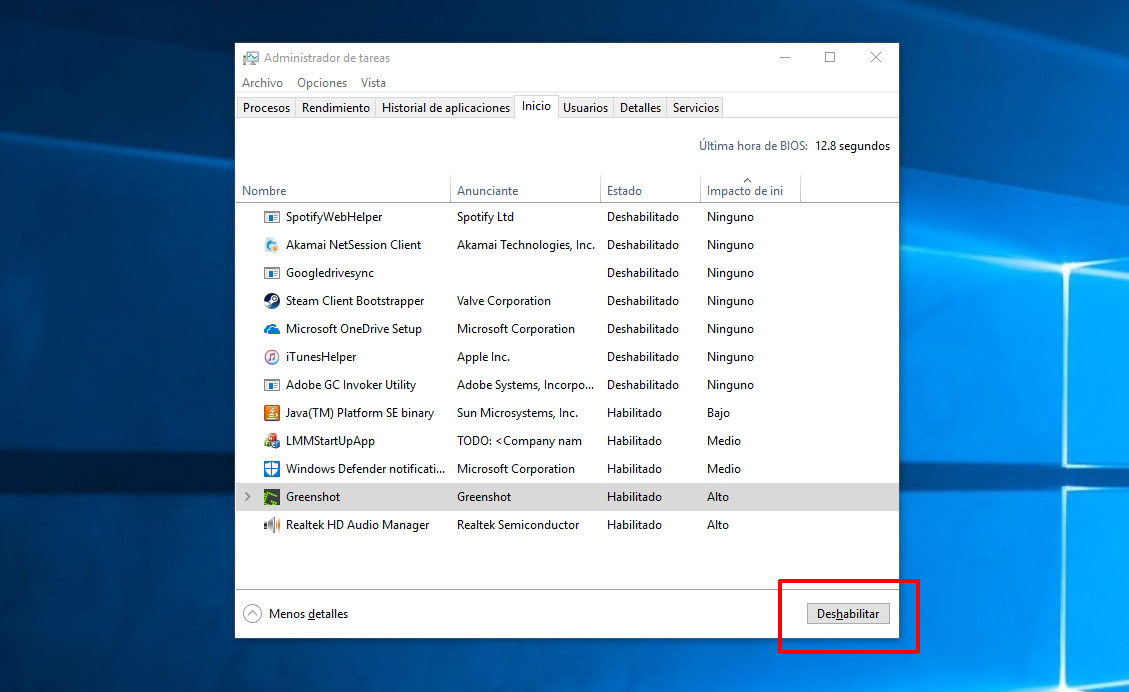Click the Windows Defender notification icon
This screenshot has width=1129, height=692.
271,468
